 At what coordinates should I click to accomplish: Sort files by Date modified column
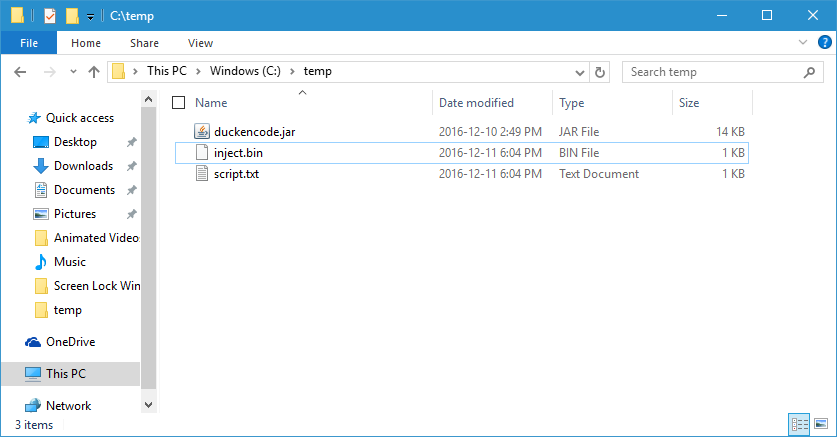pos(476,102)
